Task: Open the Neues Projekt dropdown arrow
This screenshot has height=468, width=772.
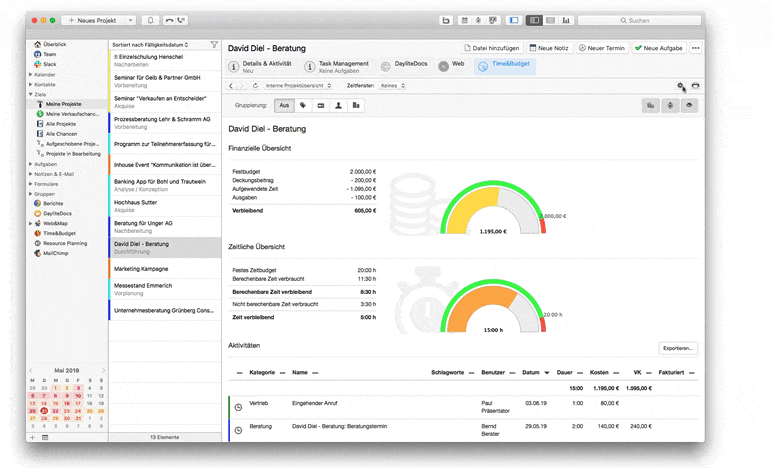Action: pyautogui.click(x=130, y=20)
